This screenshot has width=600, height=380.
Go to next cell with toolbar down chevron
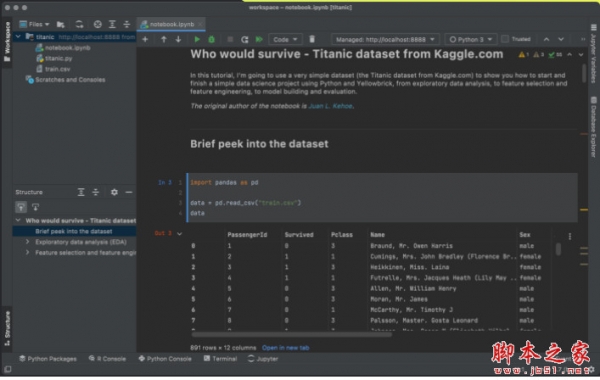561,39
